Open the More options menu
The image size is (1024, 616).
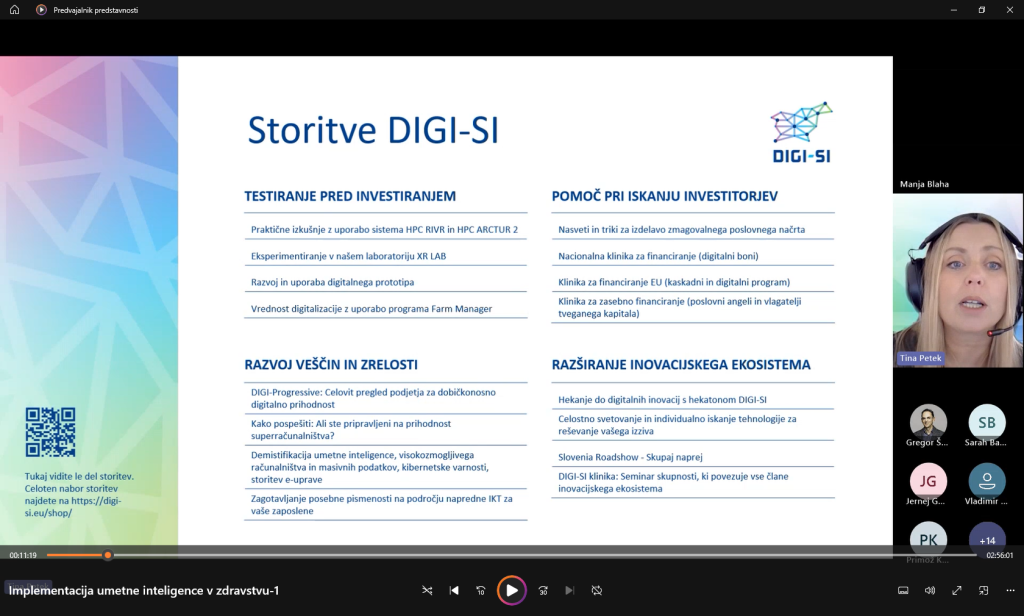[x=1010, y=591]
